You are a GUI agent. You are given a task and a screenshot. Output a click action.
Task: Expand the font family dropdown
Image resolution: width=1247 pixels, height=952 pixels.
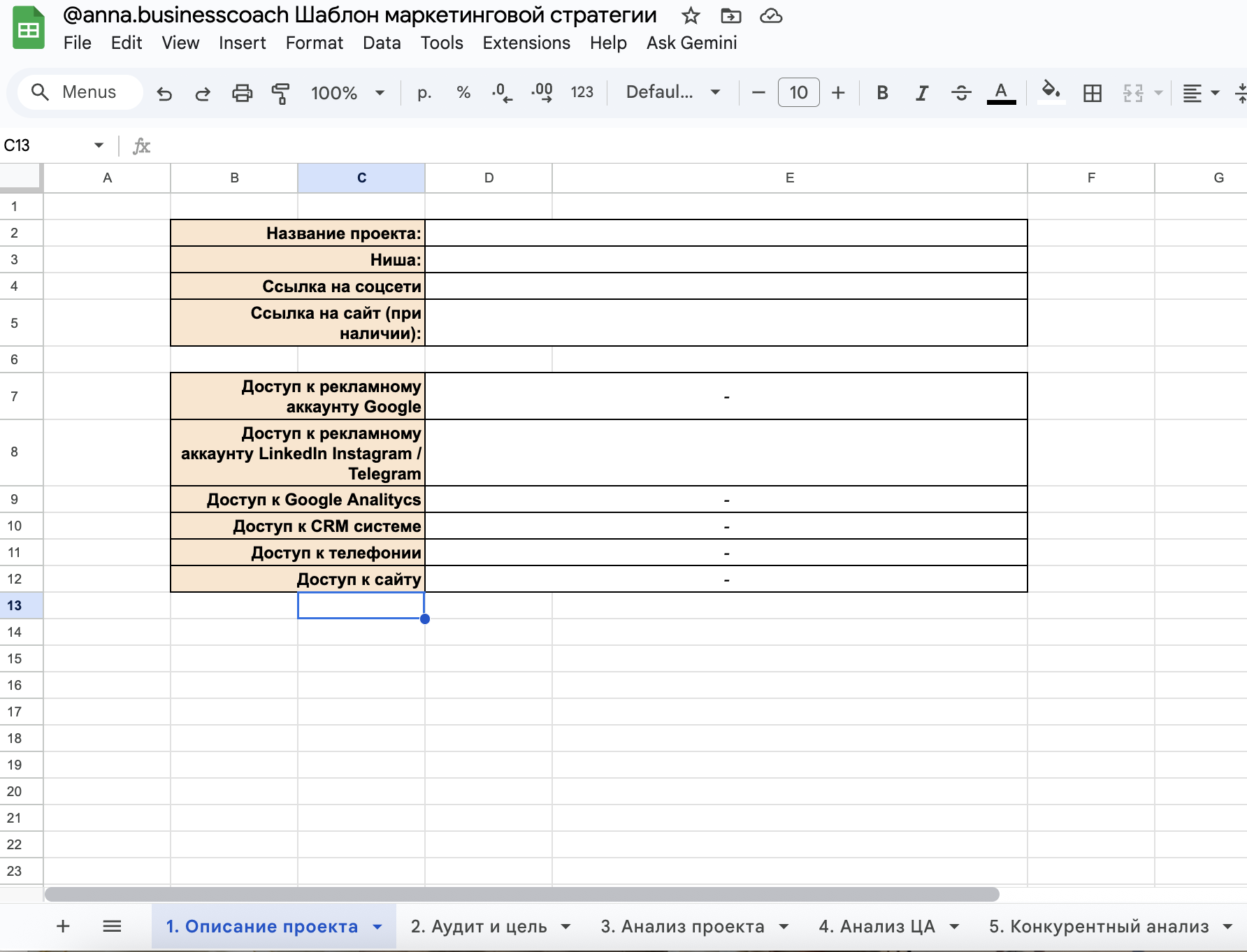point(672,92)
